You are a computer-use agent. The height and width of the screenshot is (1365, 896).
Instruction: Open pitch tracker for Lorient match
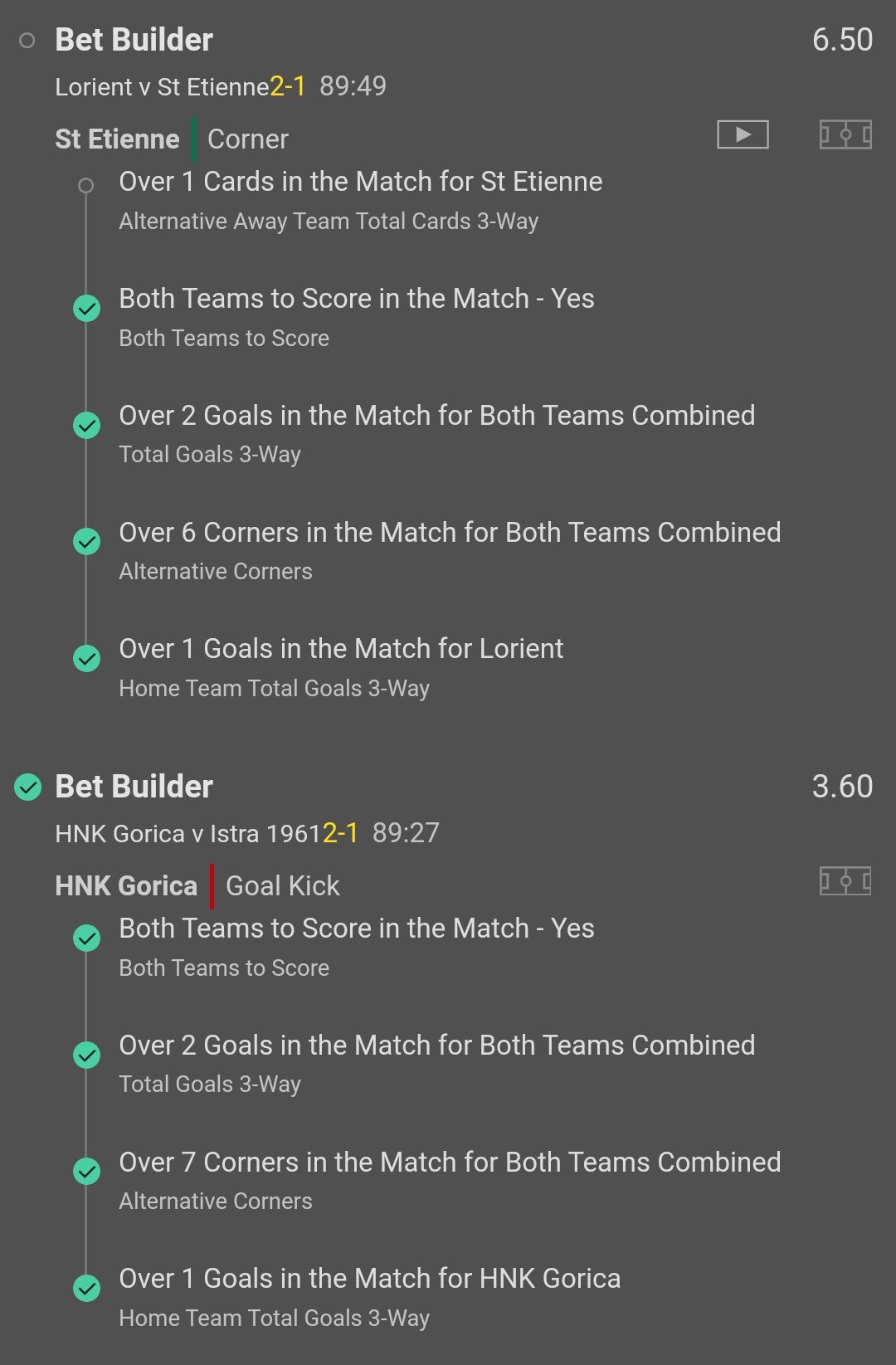coord(845,134)
